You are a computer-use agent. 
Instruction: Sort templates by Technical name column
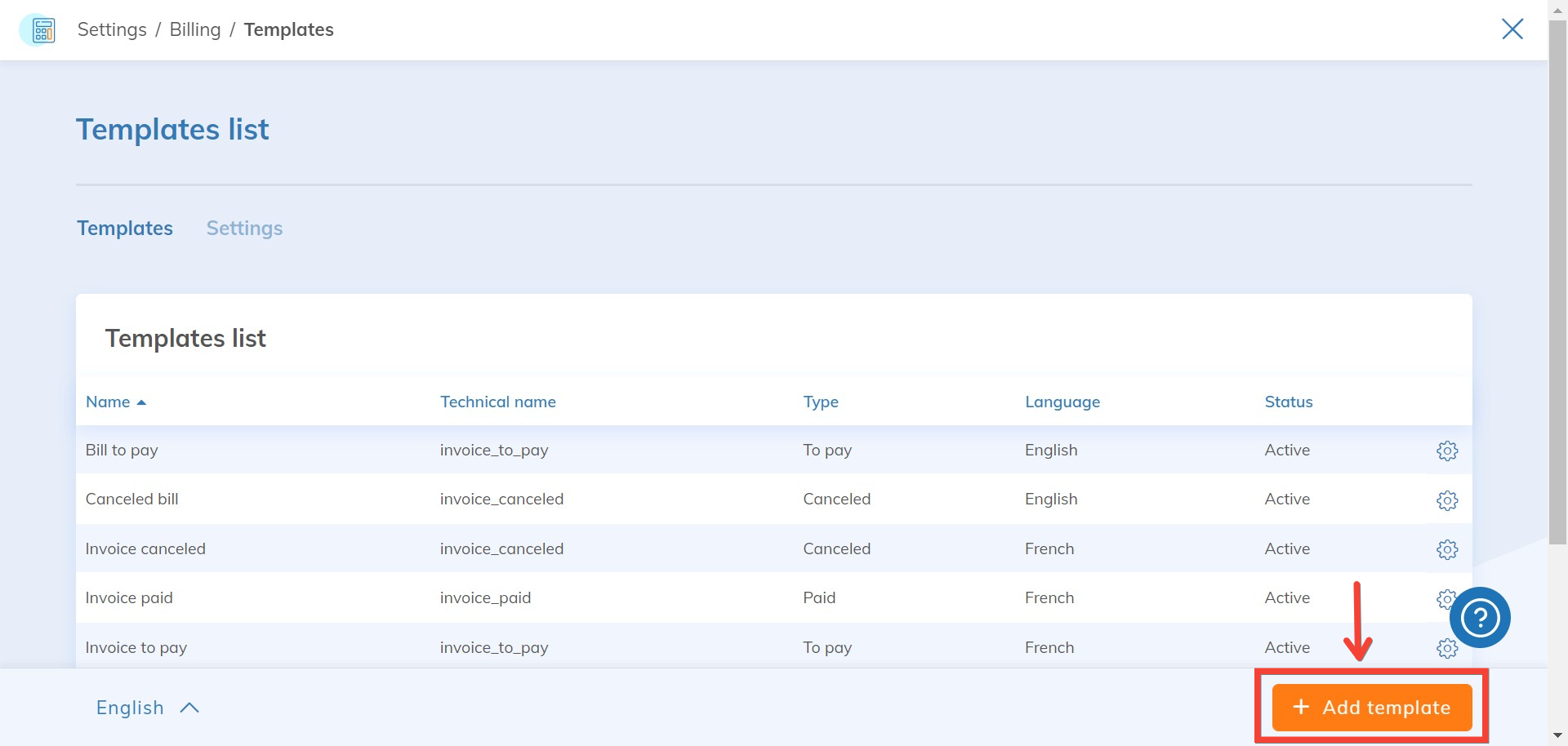tap(497, 402)
